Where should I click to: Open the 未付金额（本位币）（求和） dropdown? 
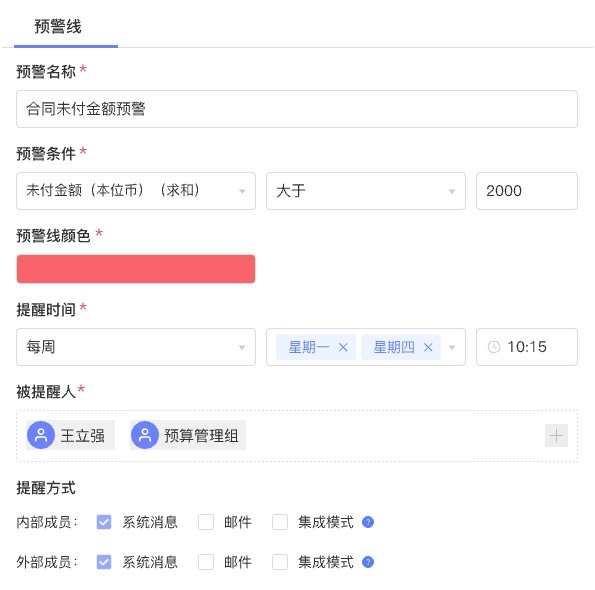(x=136, y=191)
